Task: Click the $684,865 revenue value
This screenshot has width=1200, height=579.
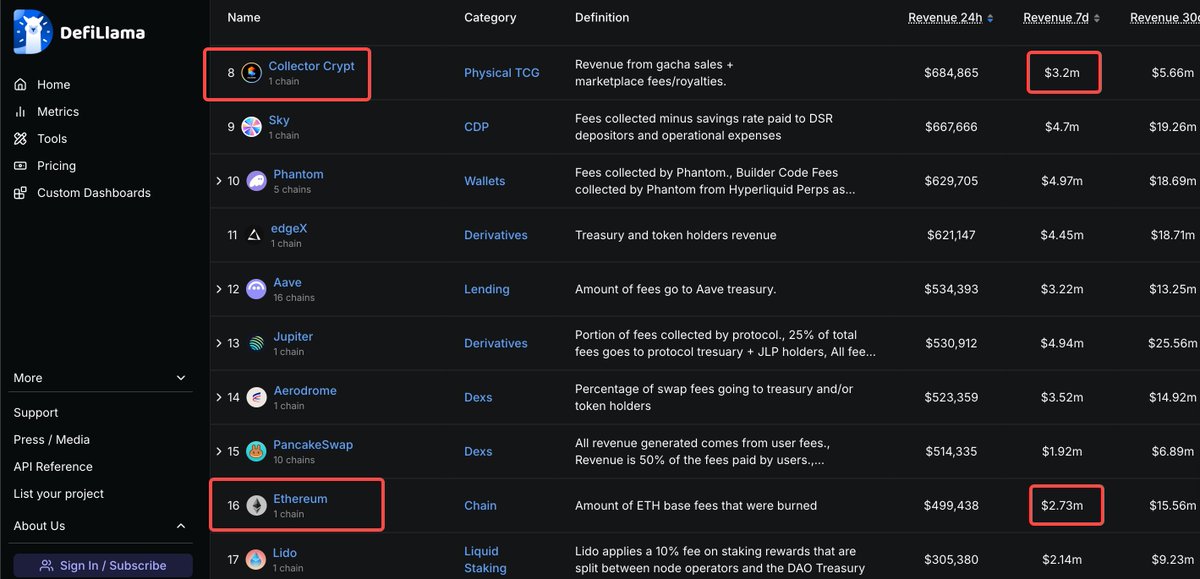Action: tap(951, 73)
